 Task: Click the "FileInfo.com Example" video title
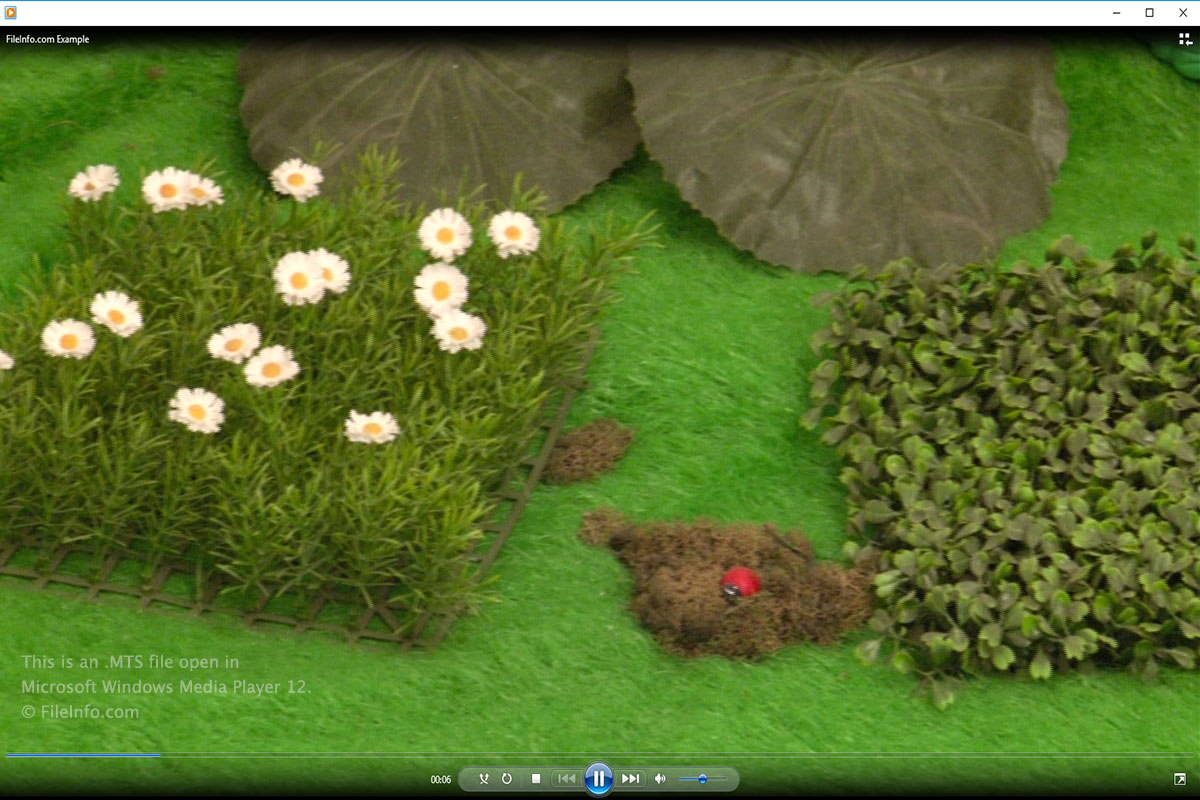pyautogui.click(x=47, y=39)
